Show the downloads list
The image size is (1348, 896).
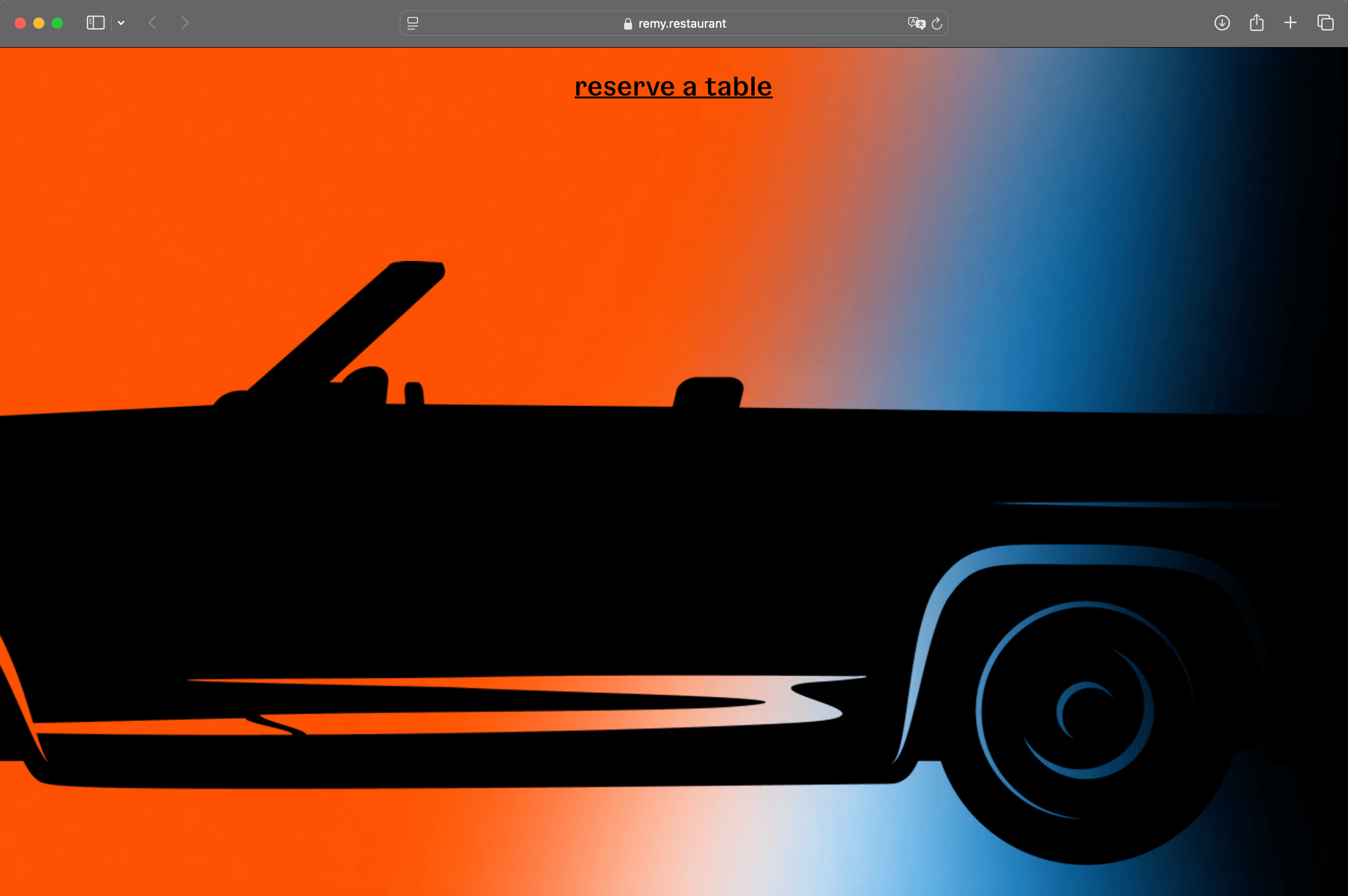pos(1222,23)
